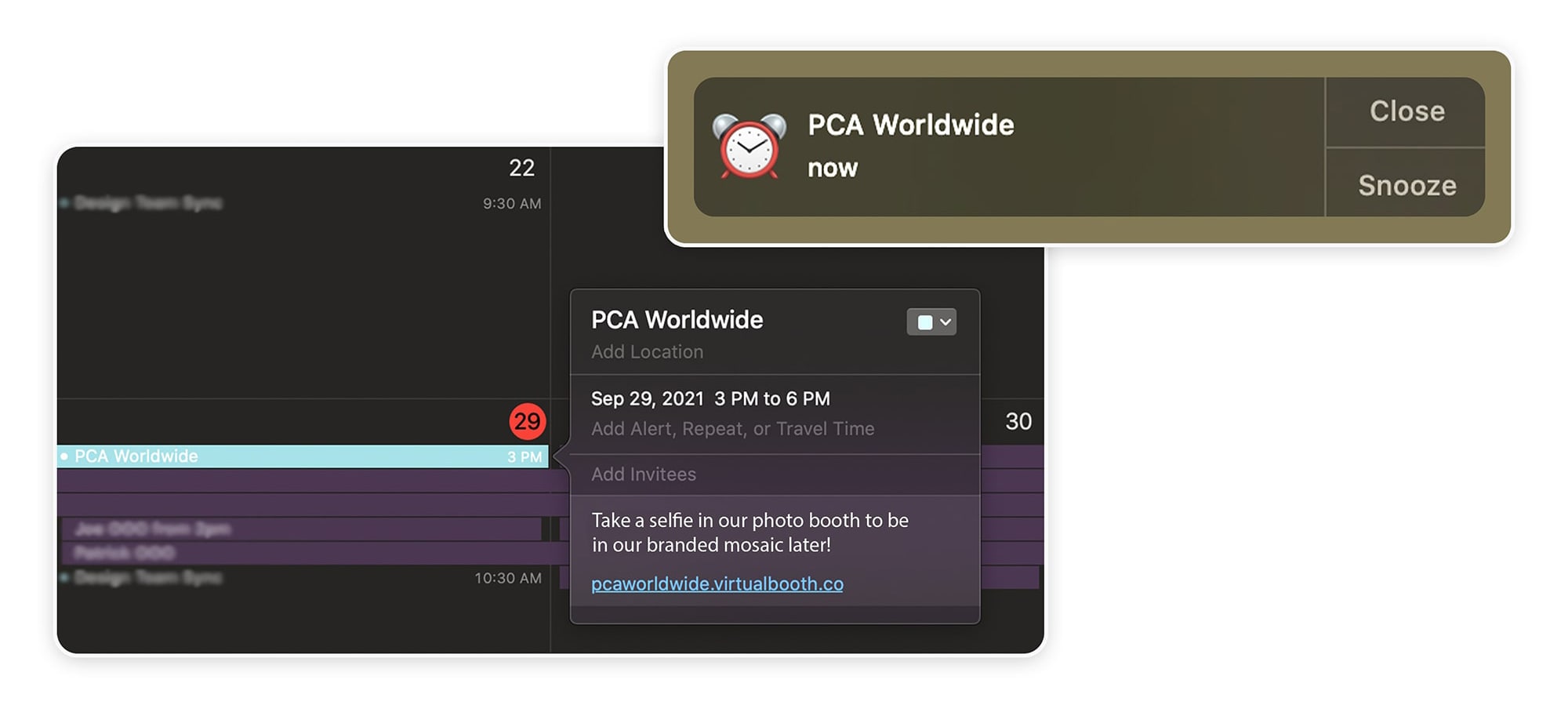Click Add Alert, Repeat, or Travel Time
Screen dimensions: 1568x716
(x=732, y=429)
